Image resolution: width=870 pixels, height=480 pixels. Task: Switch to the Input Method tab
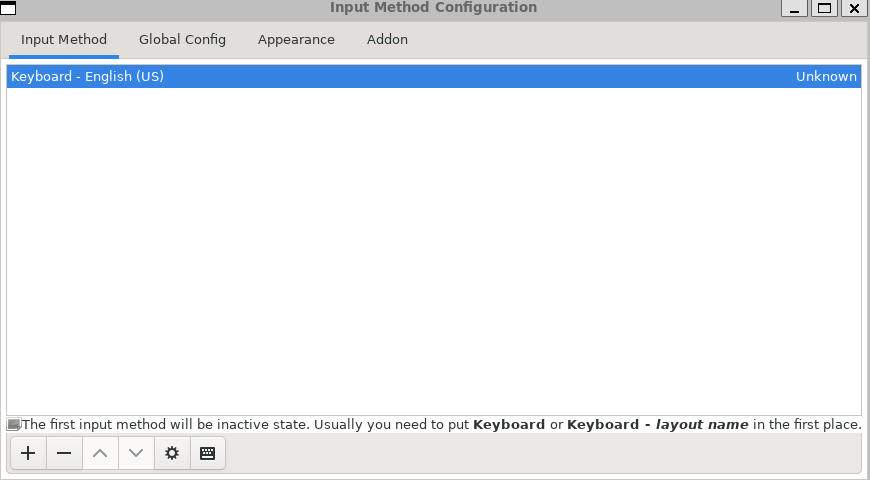tap(64, 40)
